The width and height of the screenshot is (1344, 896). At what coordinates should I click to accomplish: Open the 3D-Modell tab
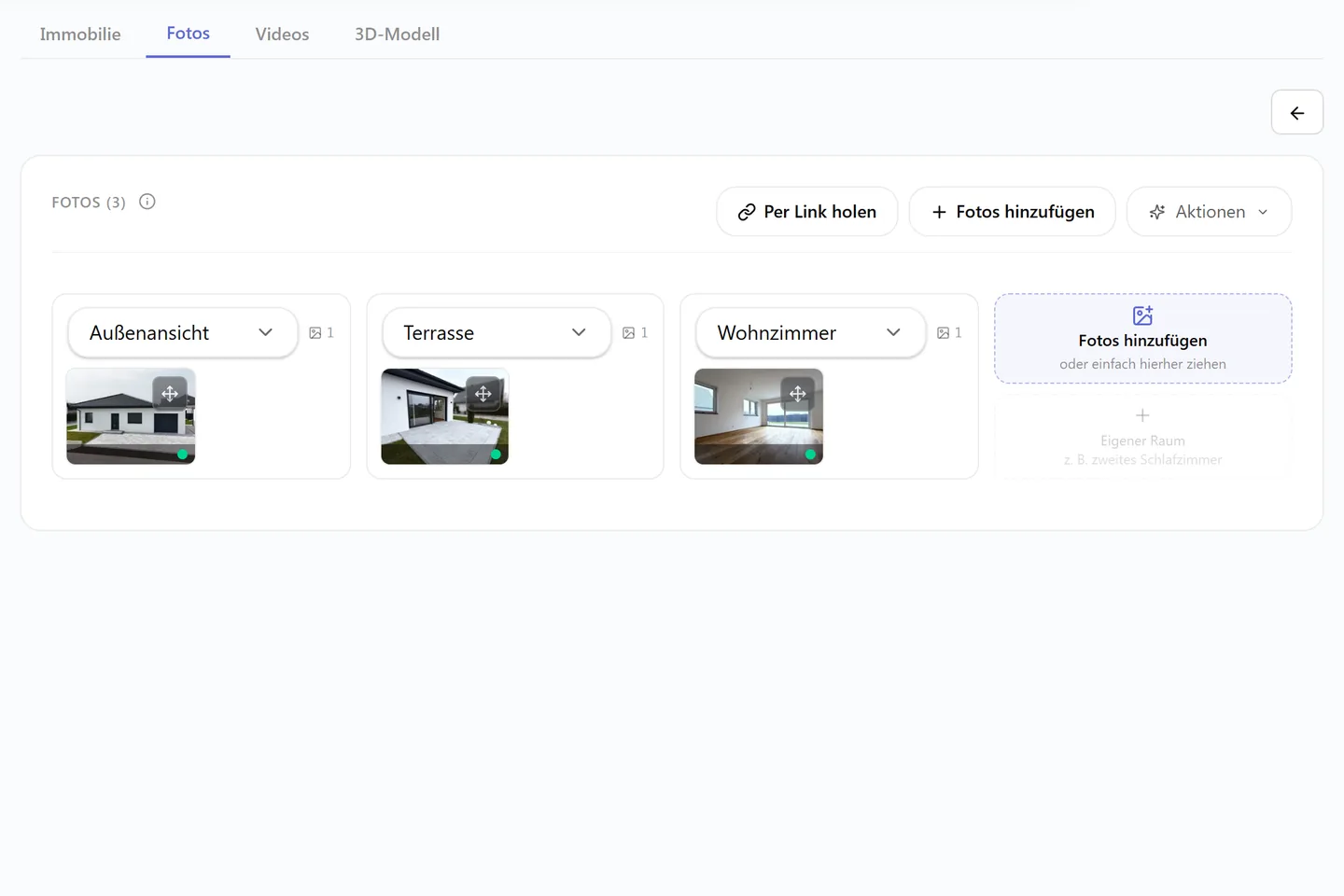(397, 34)
